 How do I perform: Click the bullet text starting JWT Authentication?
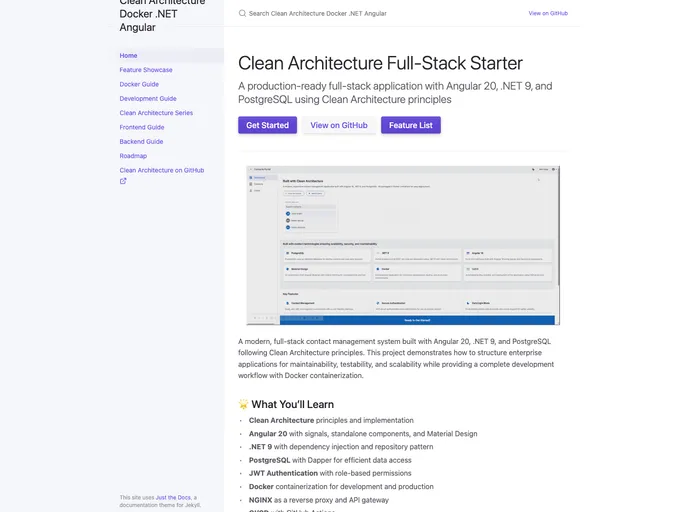click(x=330, y=473)
